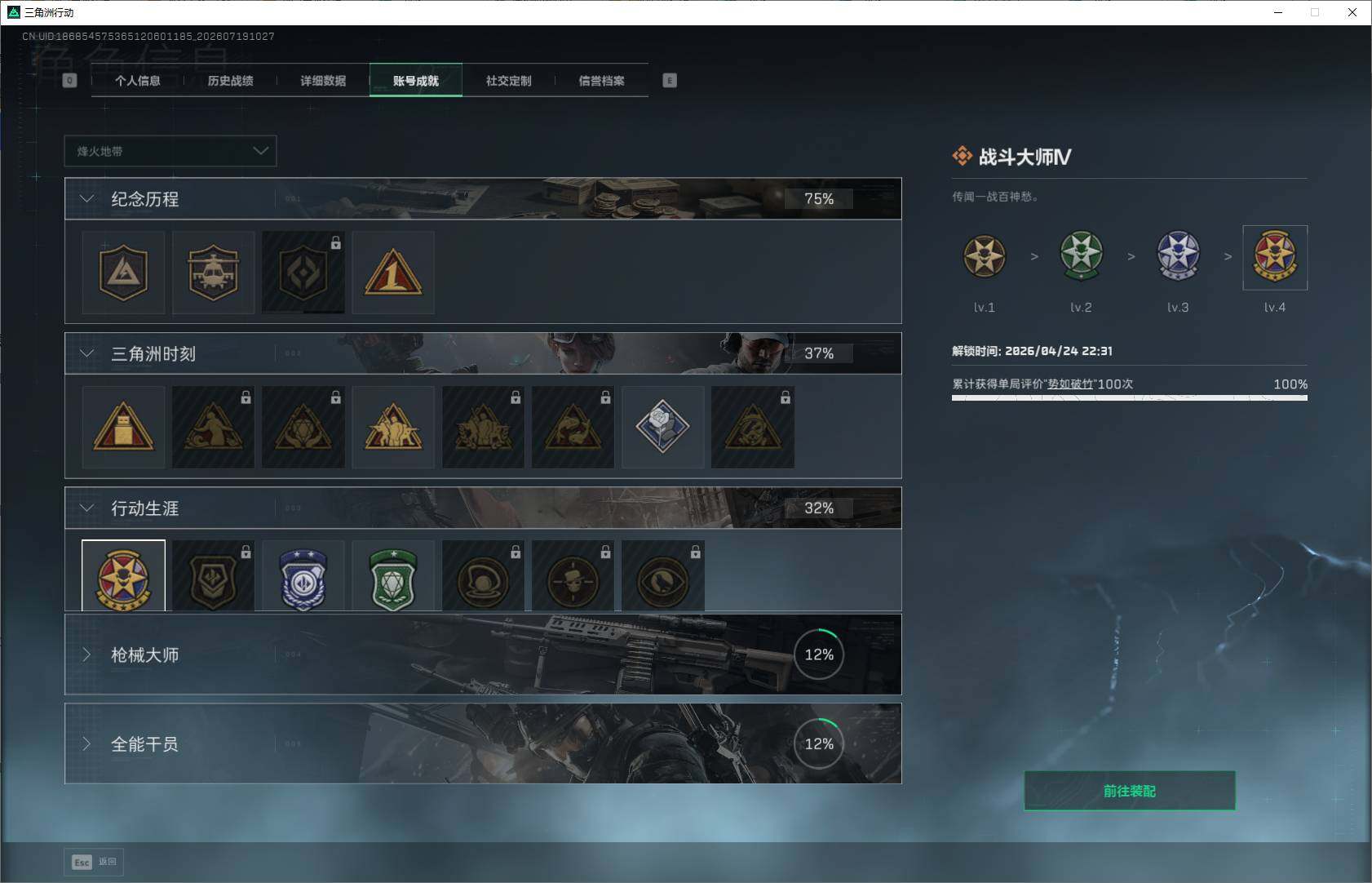Image resolution: width=1372 pixels, height=883 pixels.
Task: Click the Esc 返回 button
Action: [94, 862]
